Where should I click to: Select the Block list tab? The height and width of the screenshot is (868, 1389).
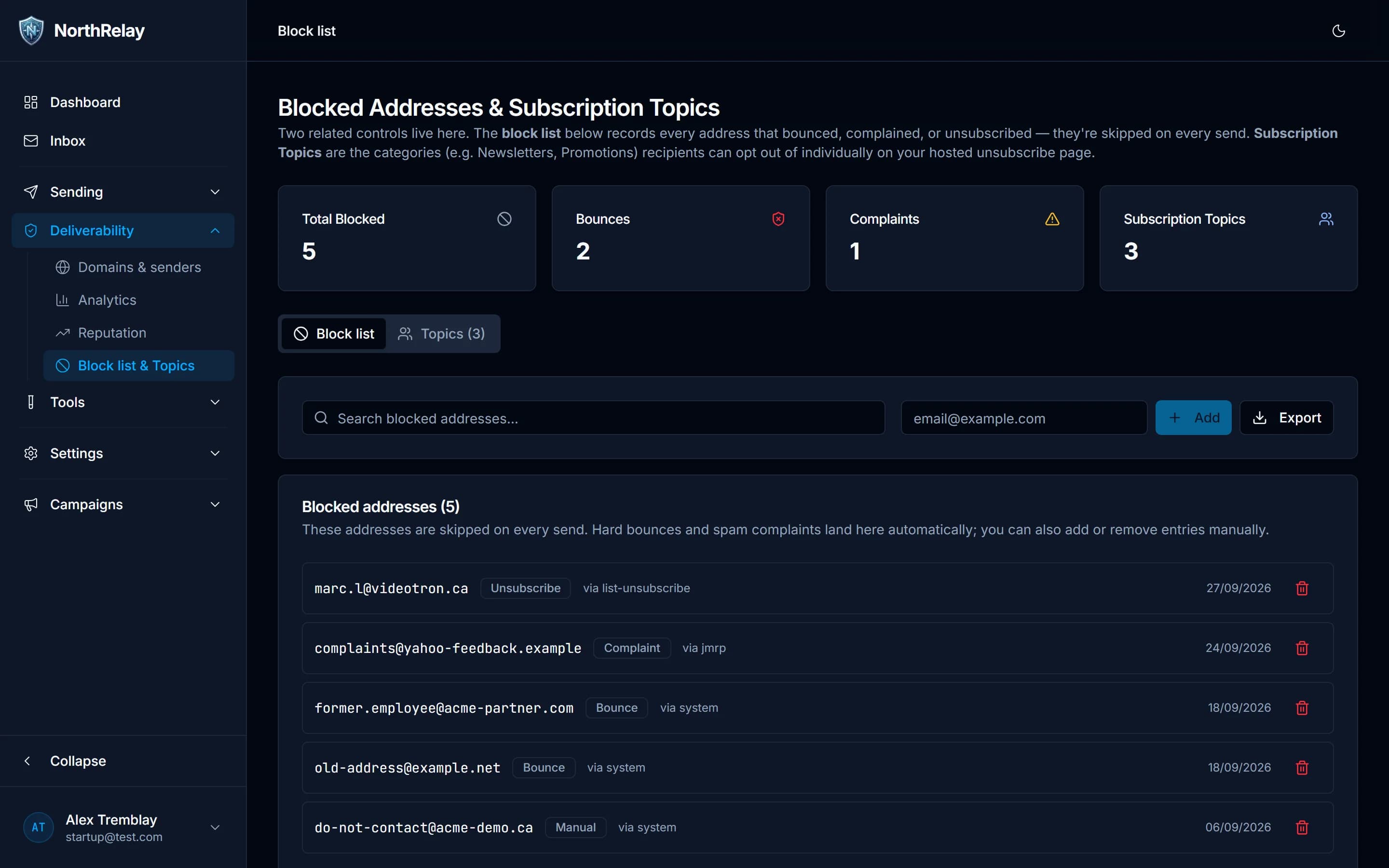tap(333, 334)
